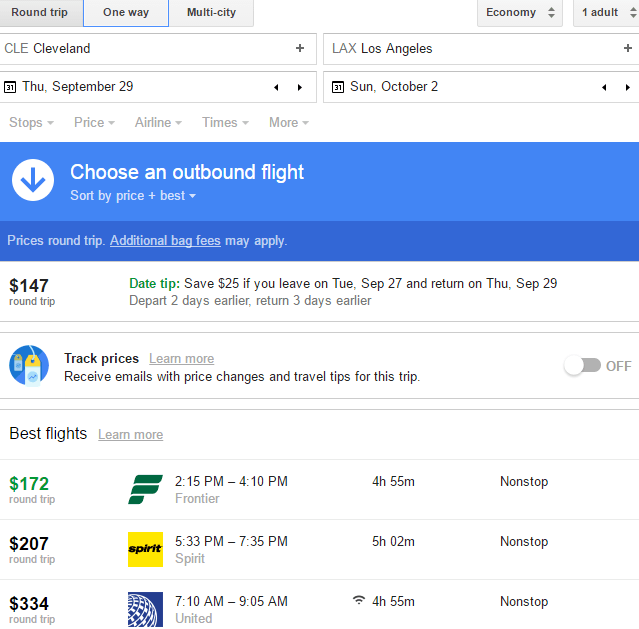The height and width of the screenshot is (629, 639).
Task: Click calendar icon next to Thu, September 29
Action: tap(10, 87)
